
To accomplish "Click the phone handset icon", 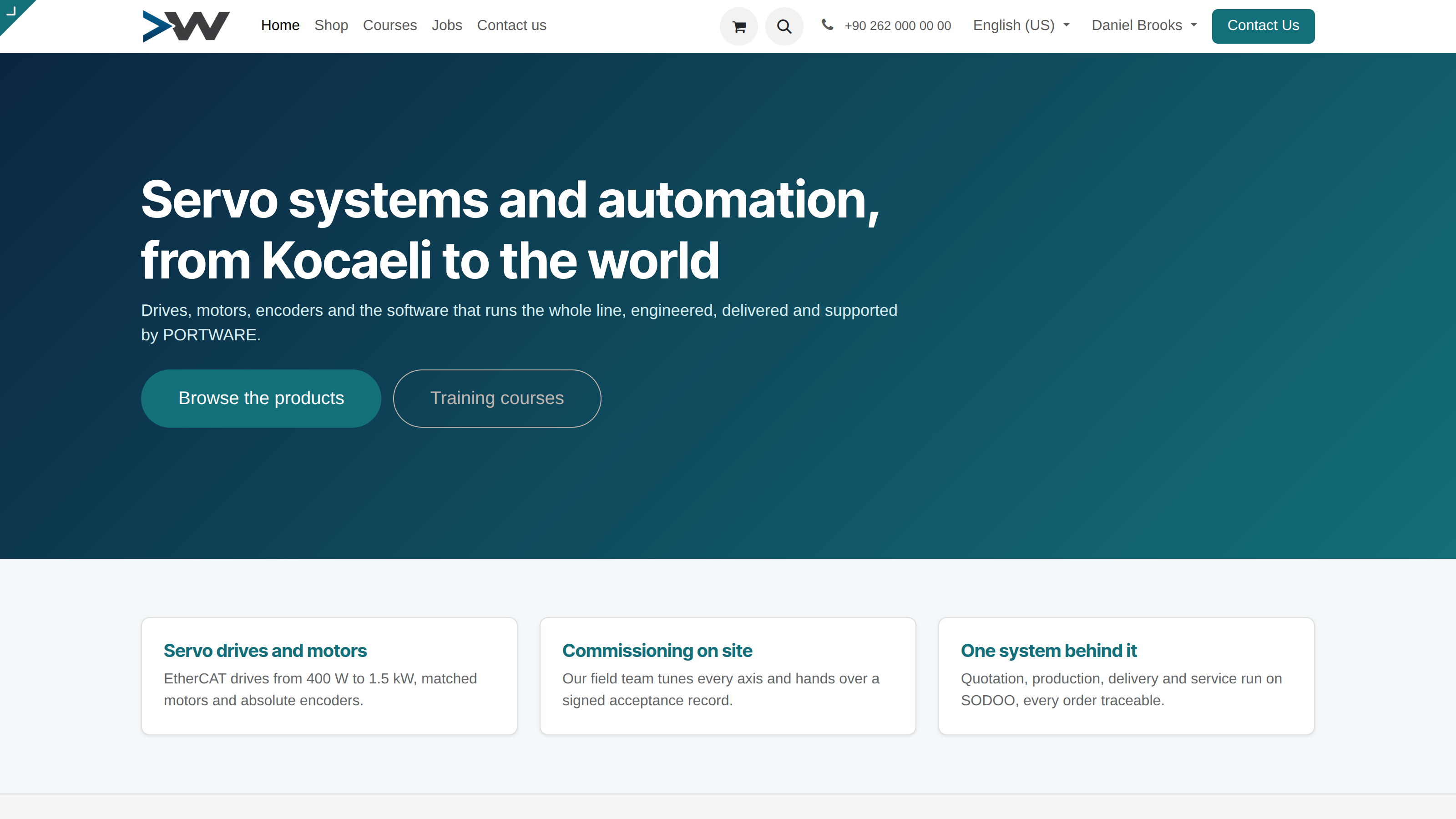I will [827, 24].
